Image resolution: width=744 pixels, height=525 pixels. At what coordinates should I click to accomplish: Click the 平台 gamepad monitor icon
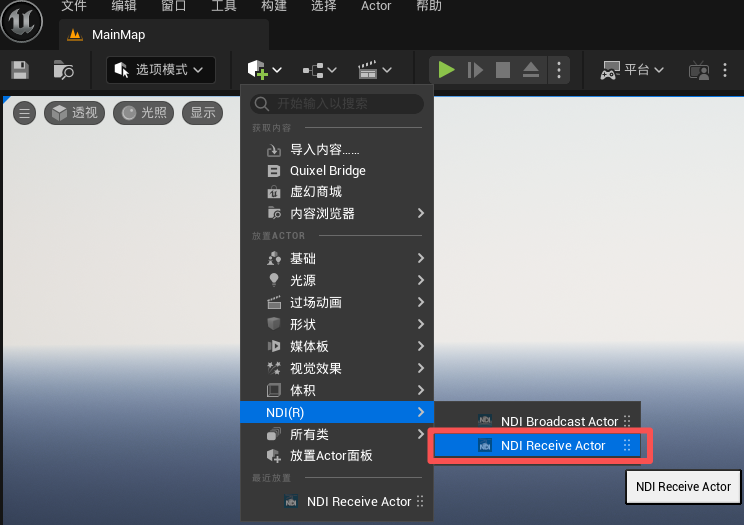610,70
